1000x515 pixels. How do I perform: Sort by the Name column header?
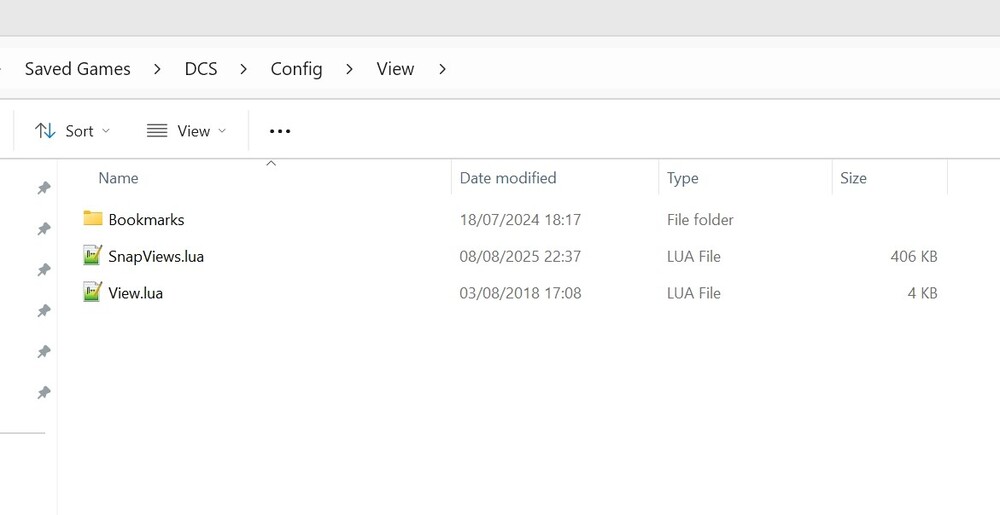(118, 178)
